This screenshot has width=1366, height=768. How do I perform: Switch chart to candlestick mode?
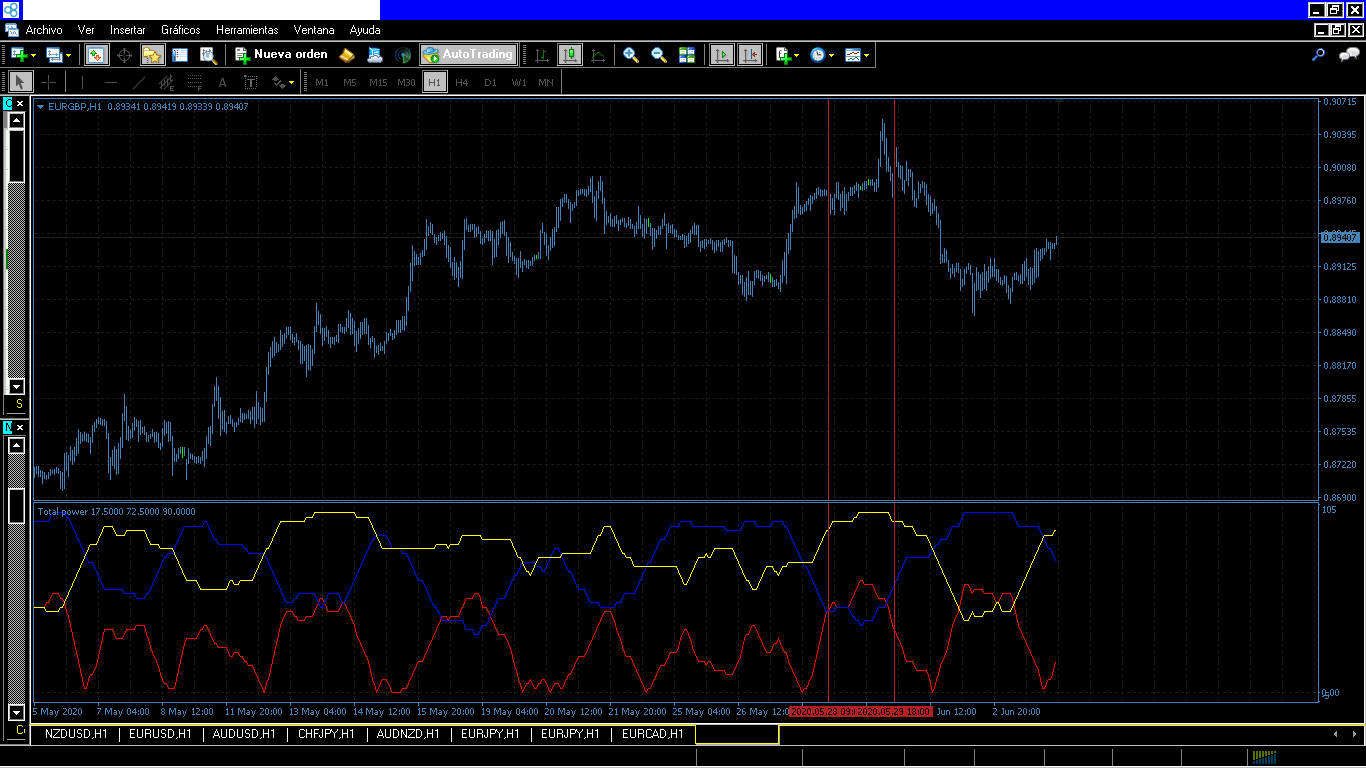tap(570, 55)
